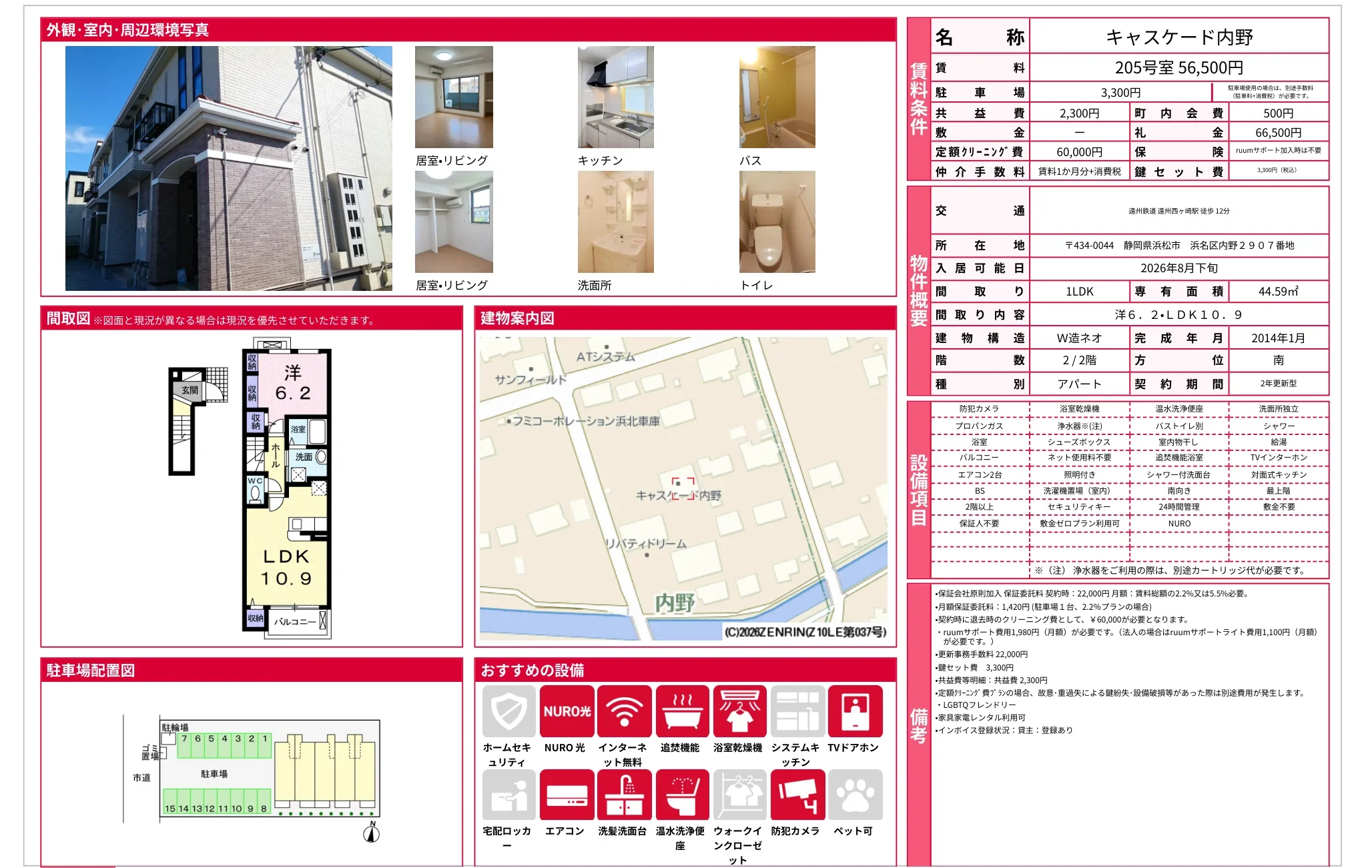Open the 洗面所 photo thumbnail
1372x868 pixels.
pyautogui.click(x=616, y=222)
